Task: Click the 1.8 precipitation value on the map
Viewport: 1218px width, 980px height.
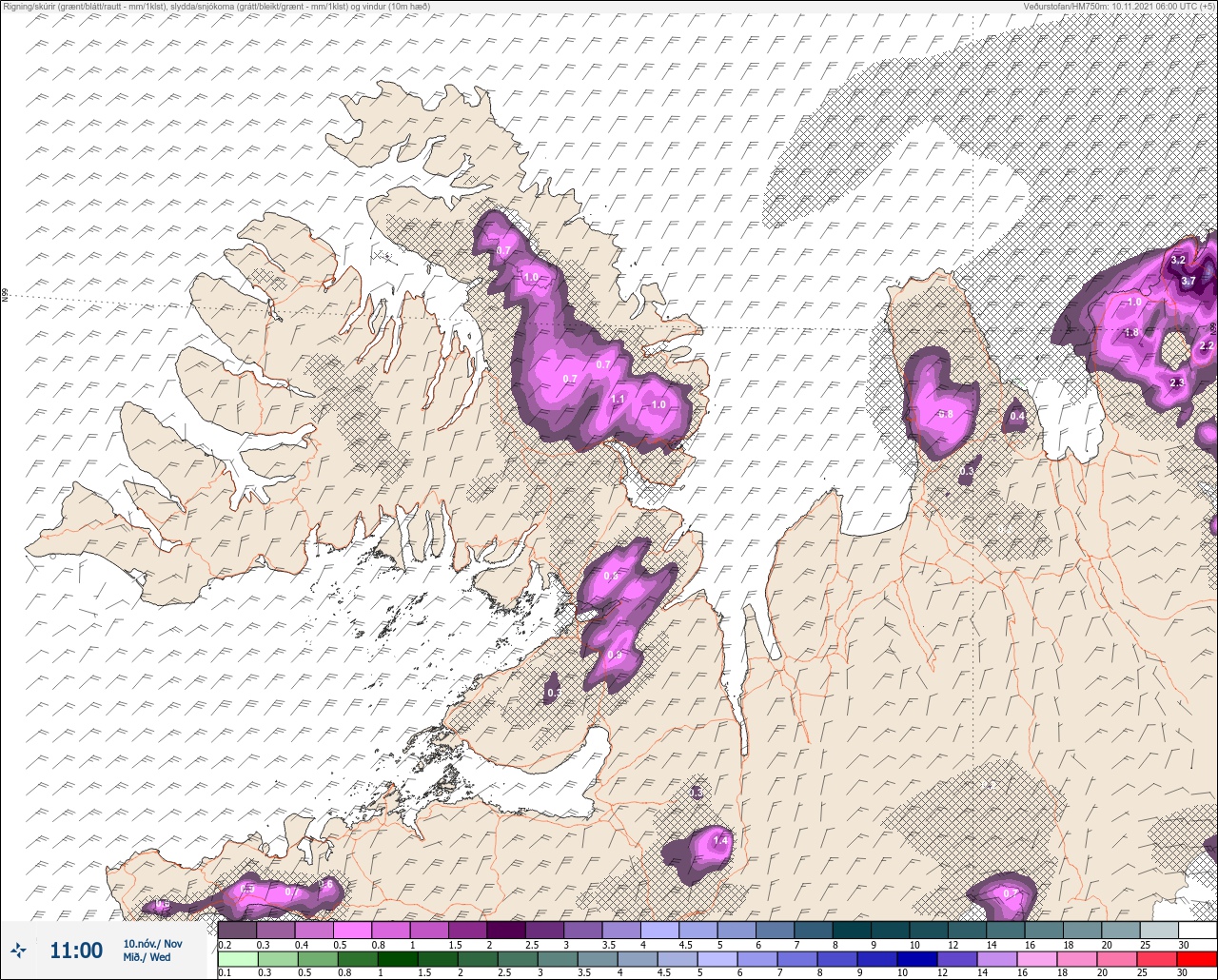Action: point(1131,332)
